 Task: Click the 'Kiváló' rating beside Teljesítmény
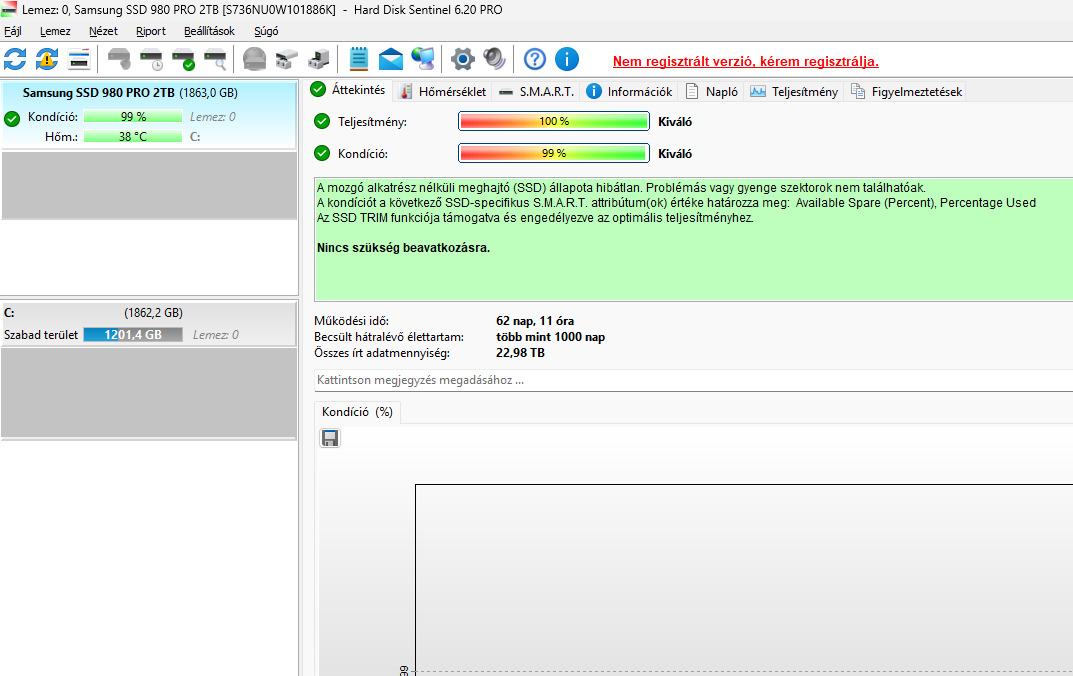point(675,122)
